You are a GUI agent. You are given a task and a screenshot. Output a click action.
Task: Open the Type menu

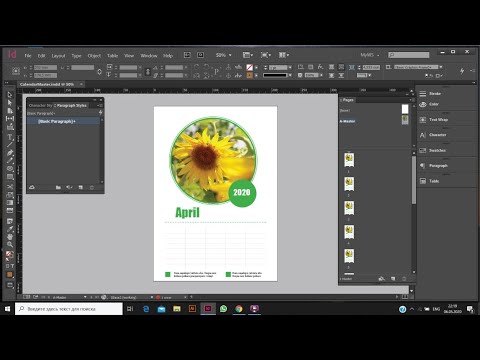[76, 56]
